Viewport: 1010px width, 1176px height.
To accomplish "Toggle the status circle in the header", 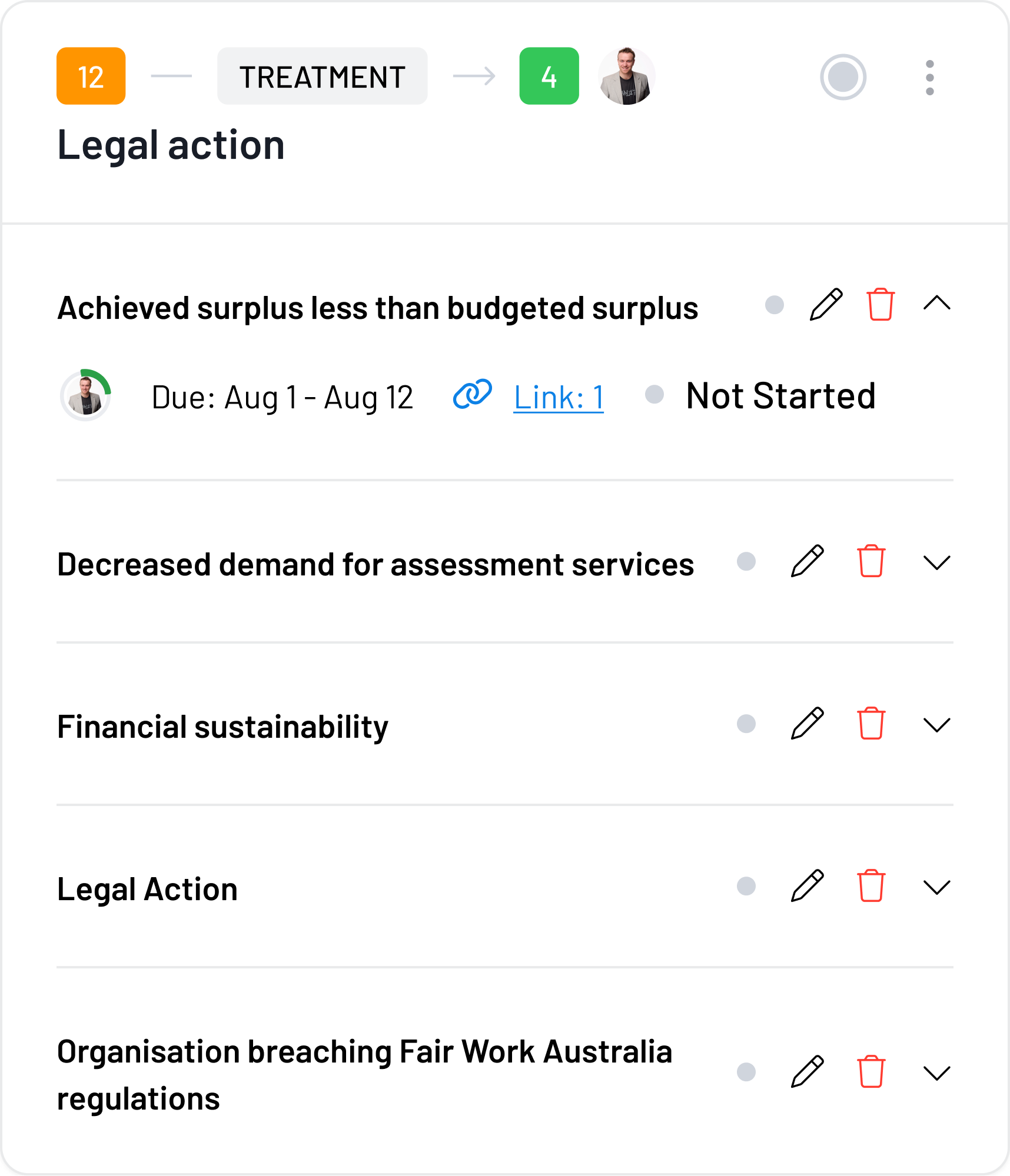I will pyautogui.click(x=843, y=77).
